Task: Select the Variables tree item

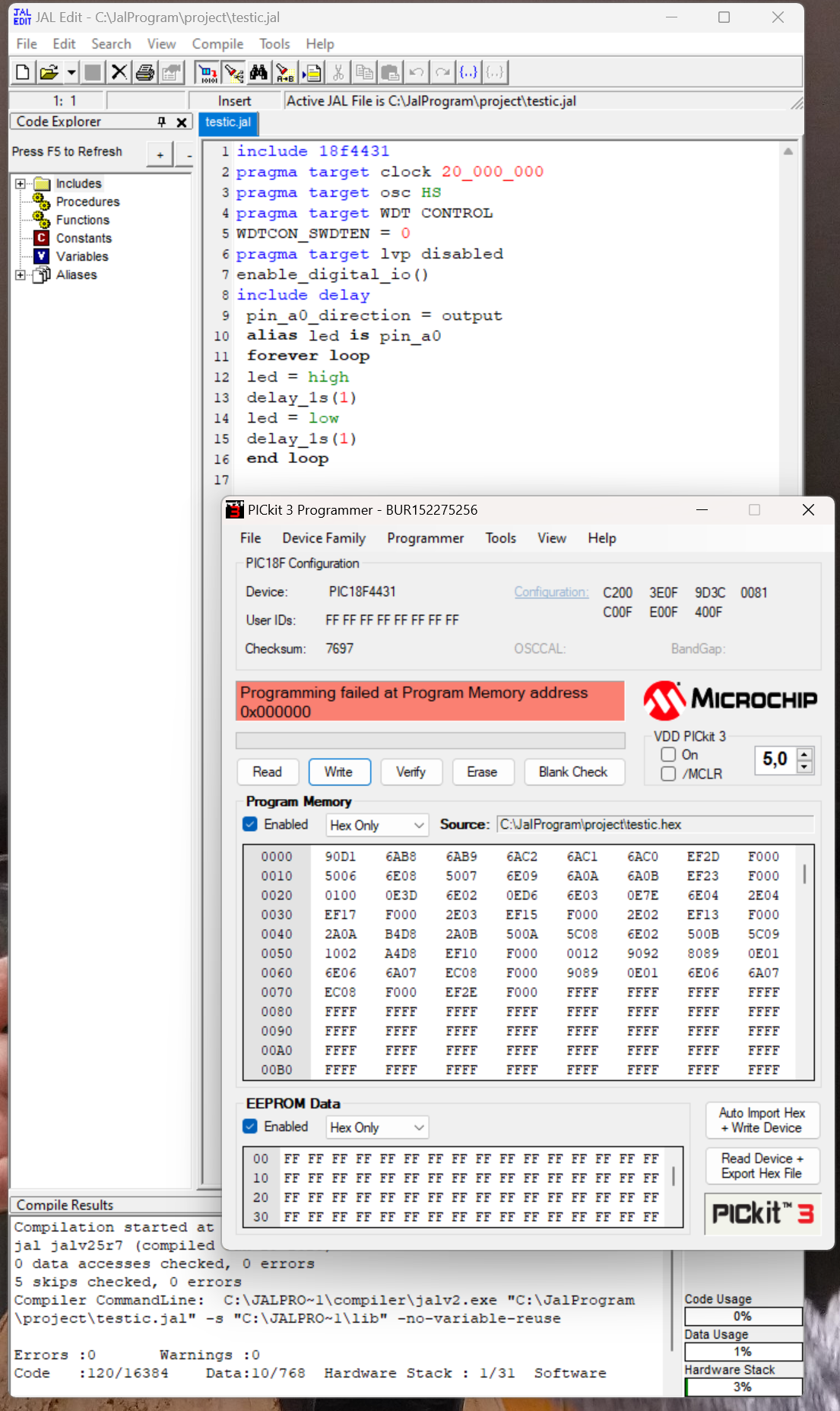Action: 82,257
